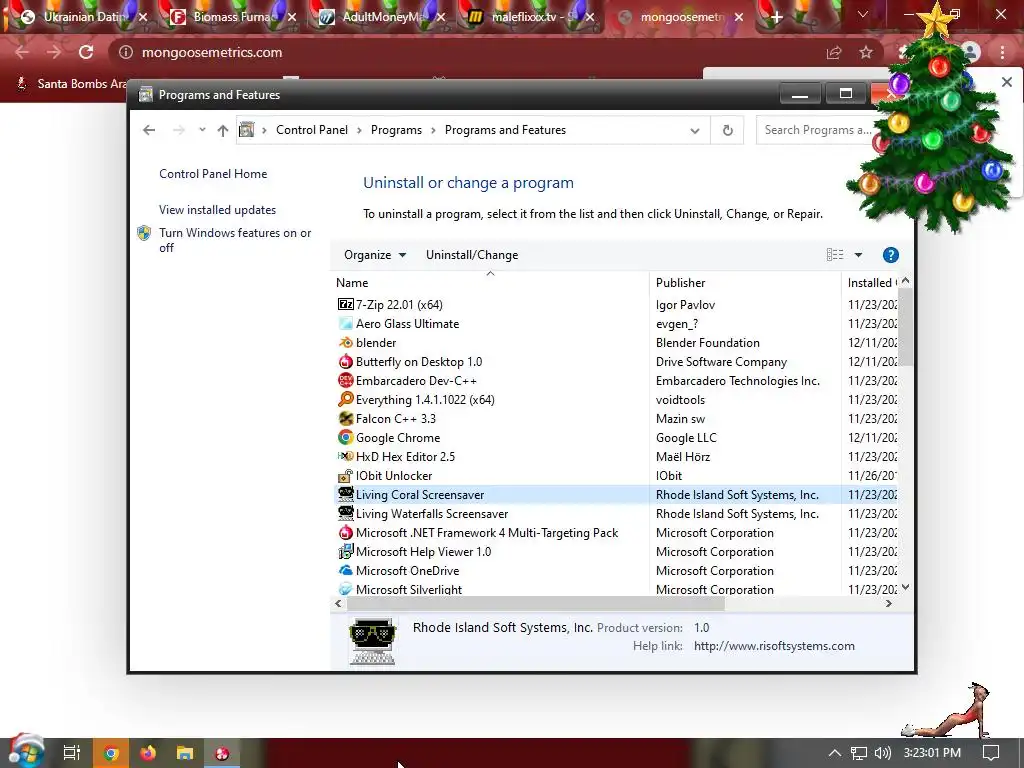Image resolution: width=1024 pixels, height=768 pixels.
Task: Refresh the Programs and Features list
Action: tap(728, 130)
